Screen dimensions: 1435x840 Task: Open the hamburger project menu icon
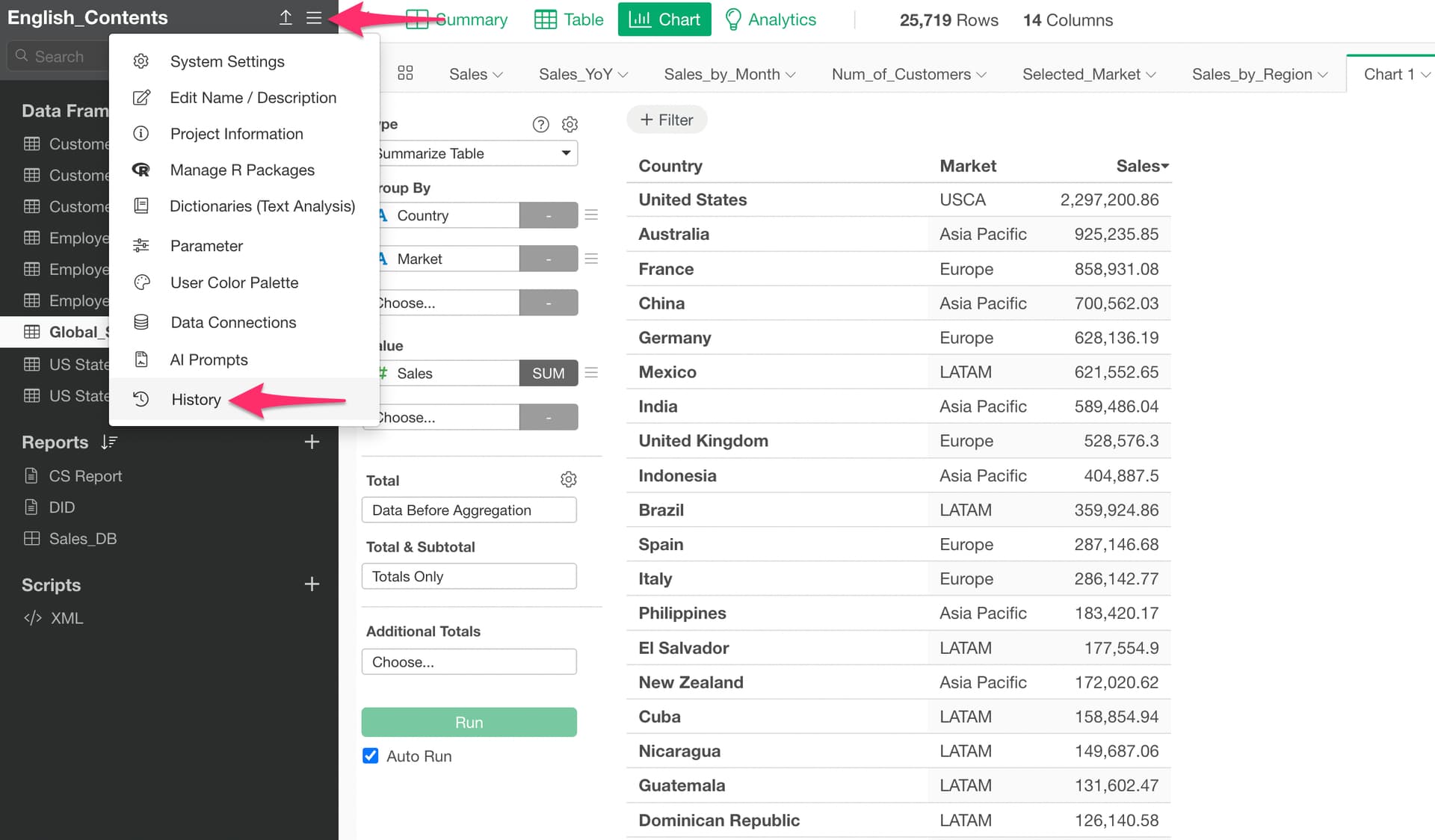[x=314, y=18]
